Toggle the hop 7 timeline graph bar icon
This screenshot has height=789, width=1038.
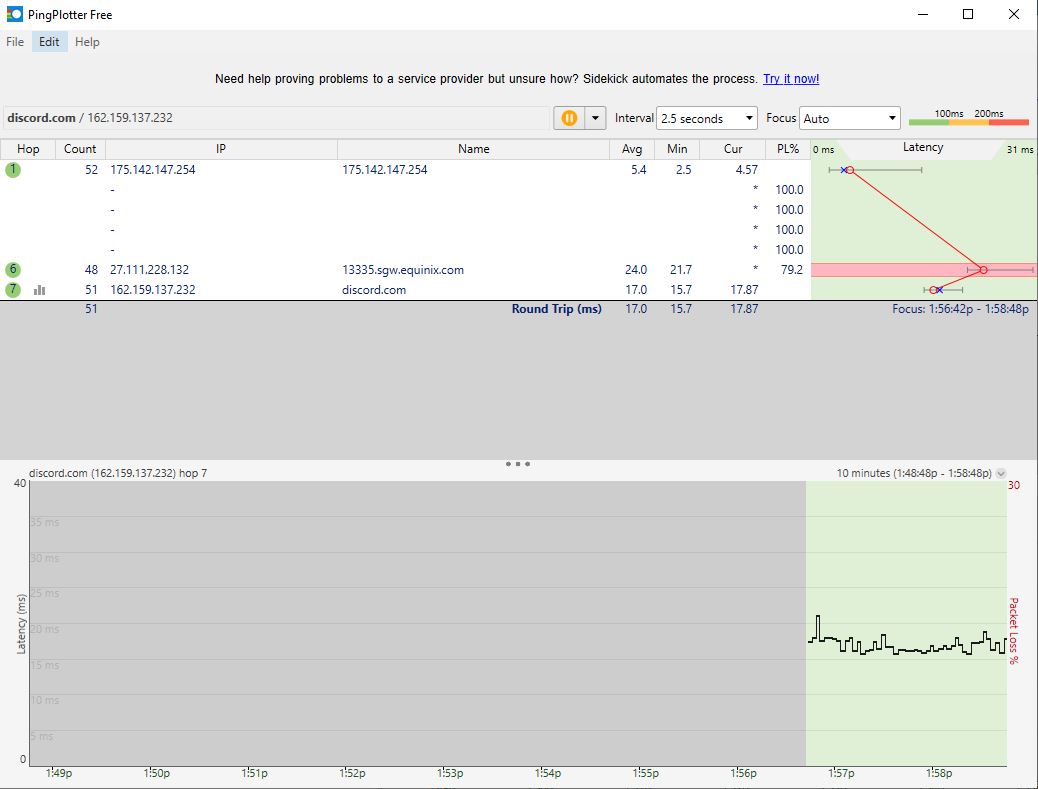pyautogui.click(x=40, y=290)
